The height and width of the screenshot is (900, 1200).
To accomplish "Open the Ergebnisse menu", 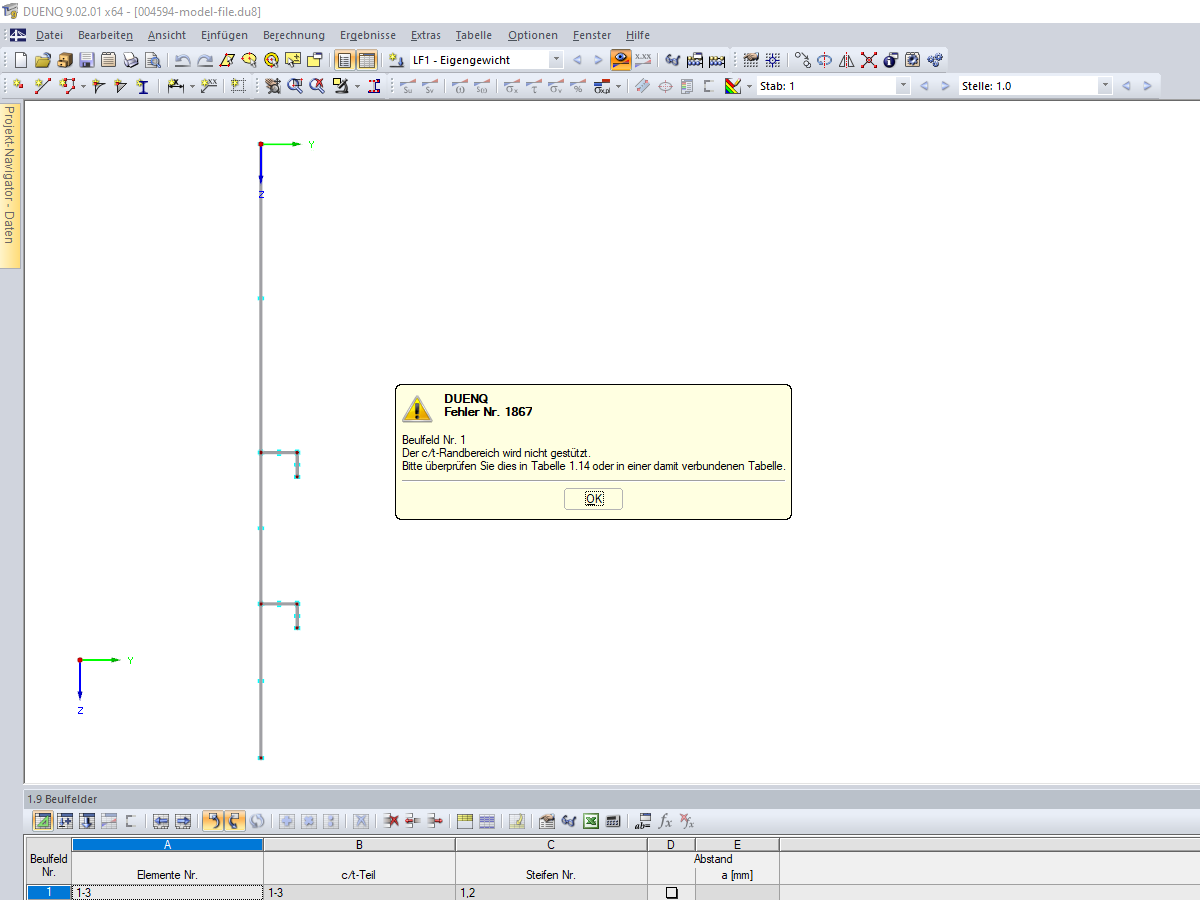I will pos(368,35).
